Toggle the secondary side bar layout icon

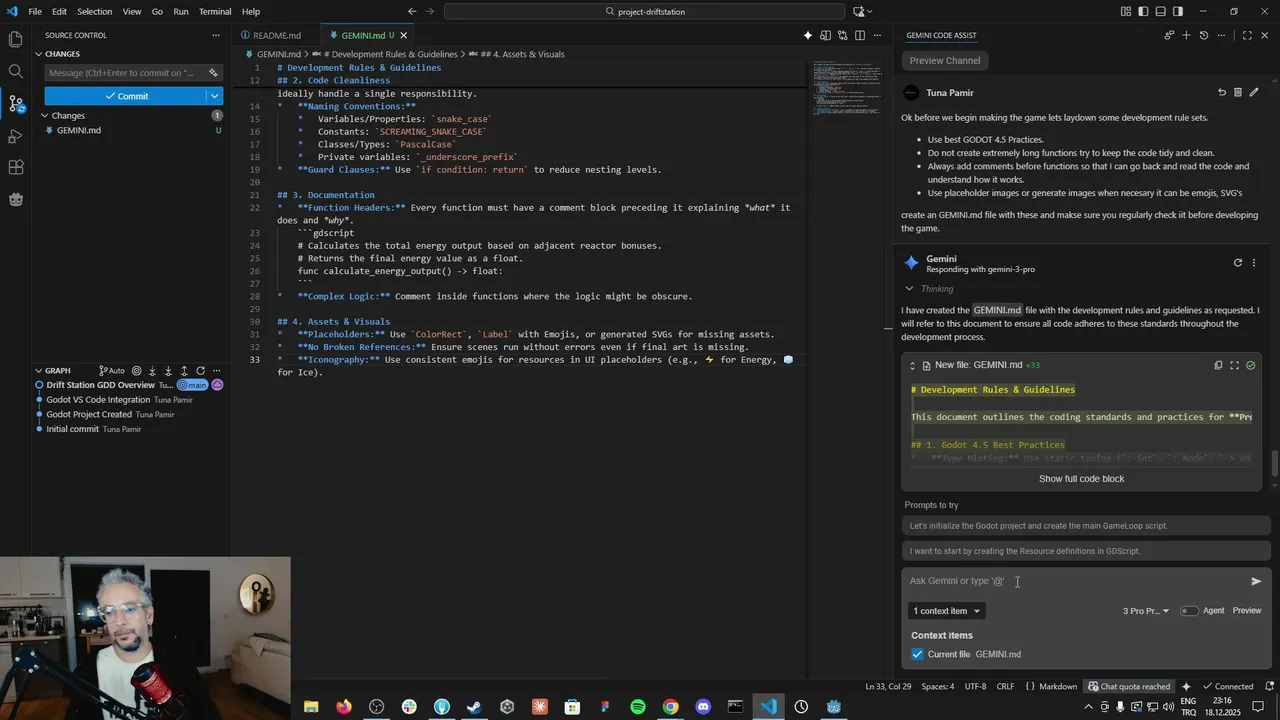[1177, 11]
